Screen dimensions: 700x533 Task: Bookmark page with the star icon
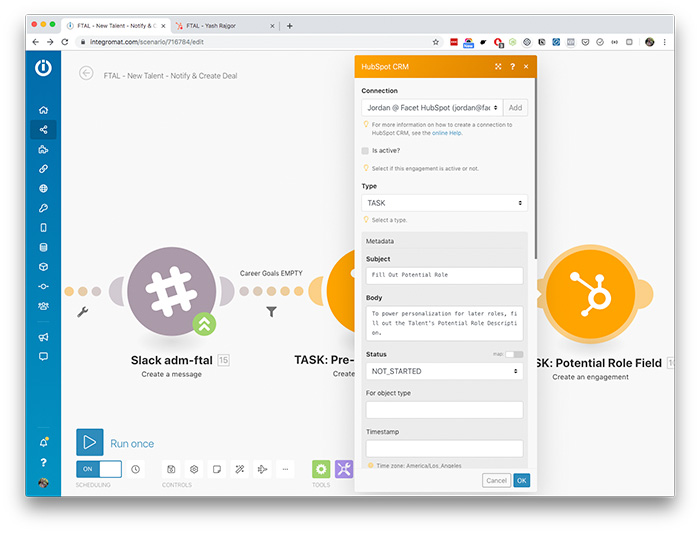pos(436,42)
